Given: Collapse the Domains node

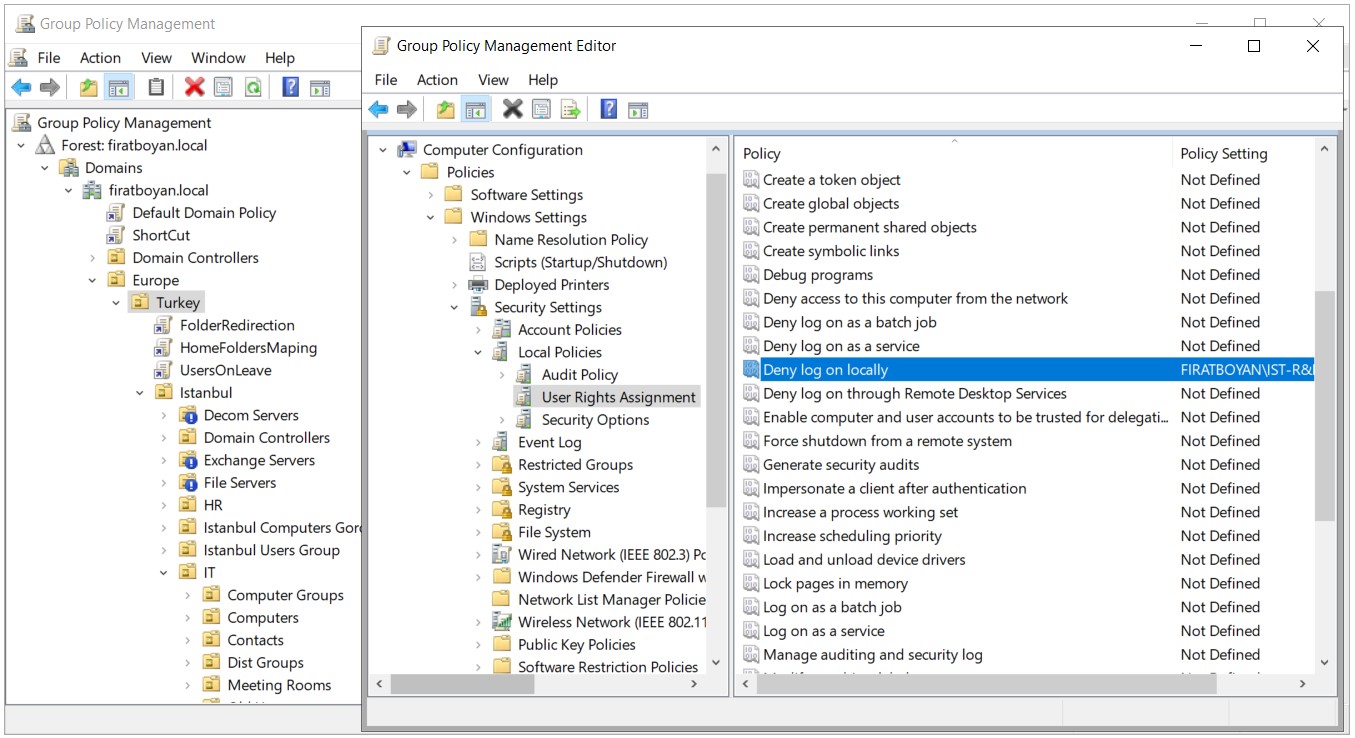Looking at the screenshot, I should point(45,168).
